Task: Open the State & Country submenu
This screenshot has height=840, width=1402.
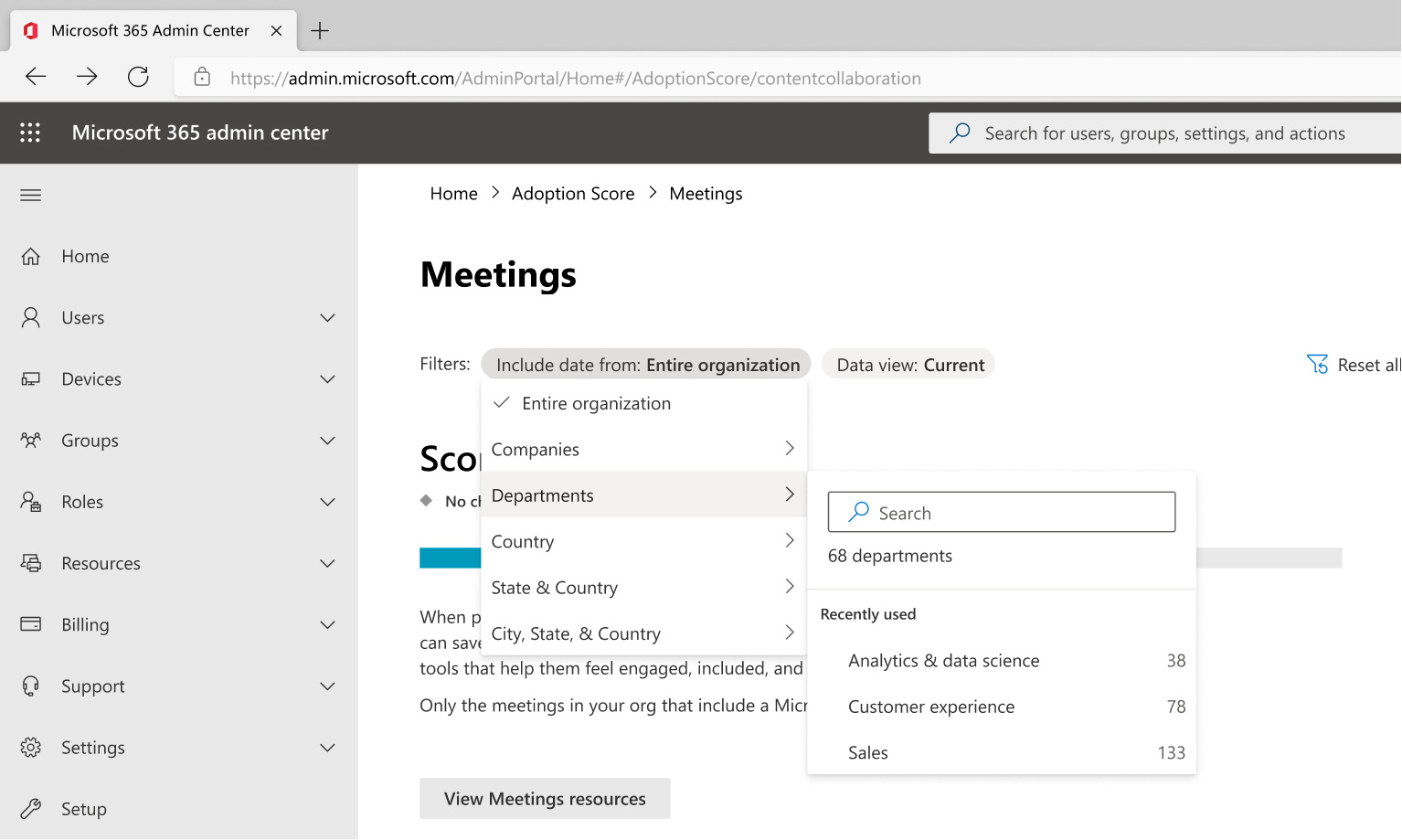Action: click(644, 587)
